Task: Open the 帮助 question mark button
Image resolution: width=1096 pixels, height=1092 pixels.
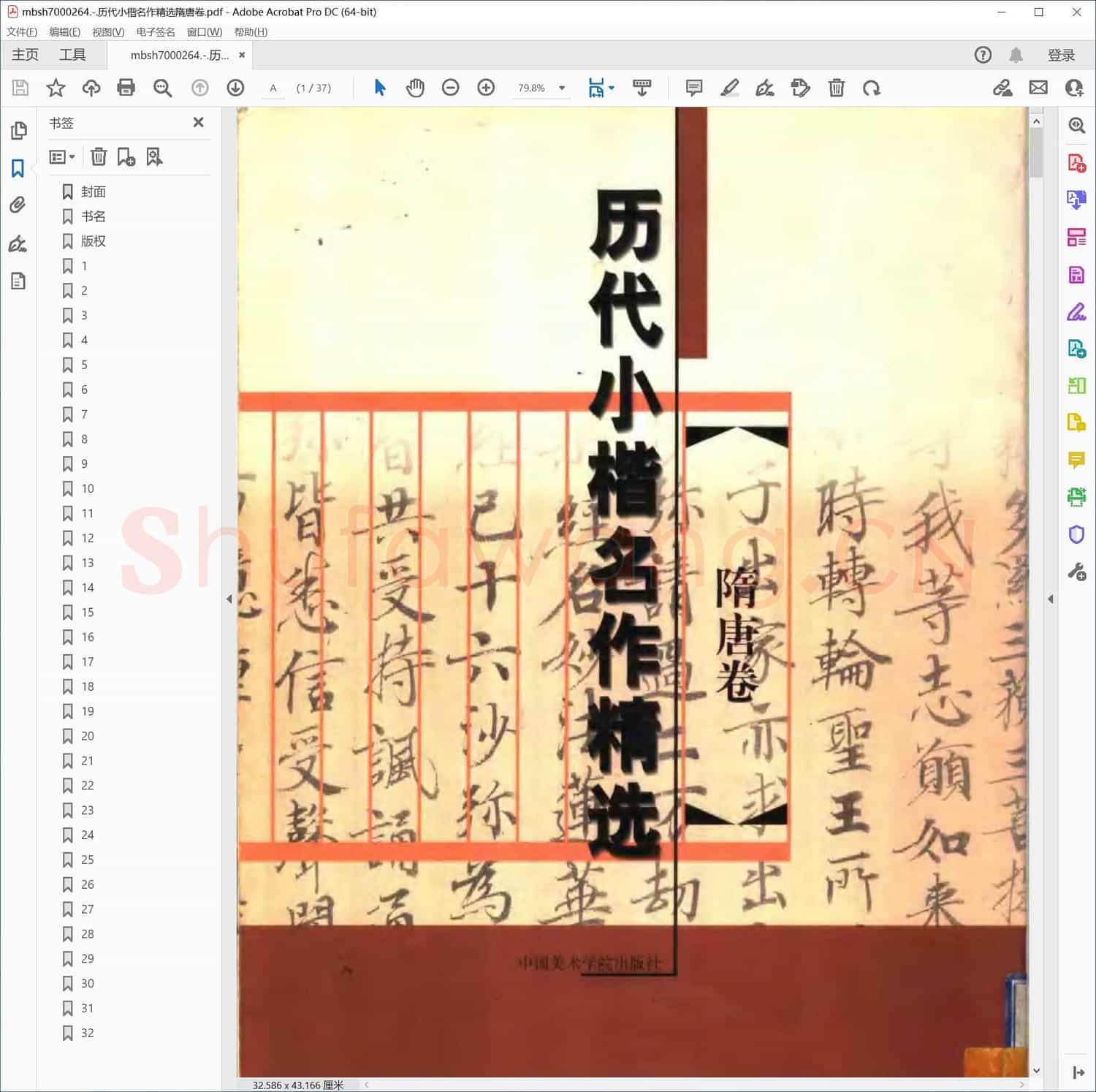Action: point(983,54)
